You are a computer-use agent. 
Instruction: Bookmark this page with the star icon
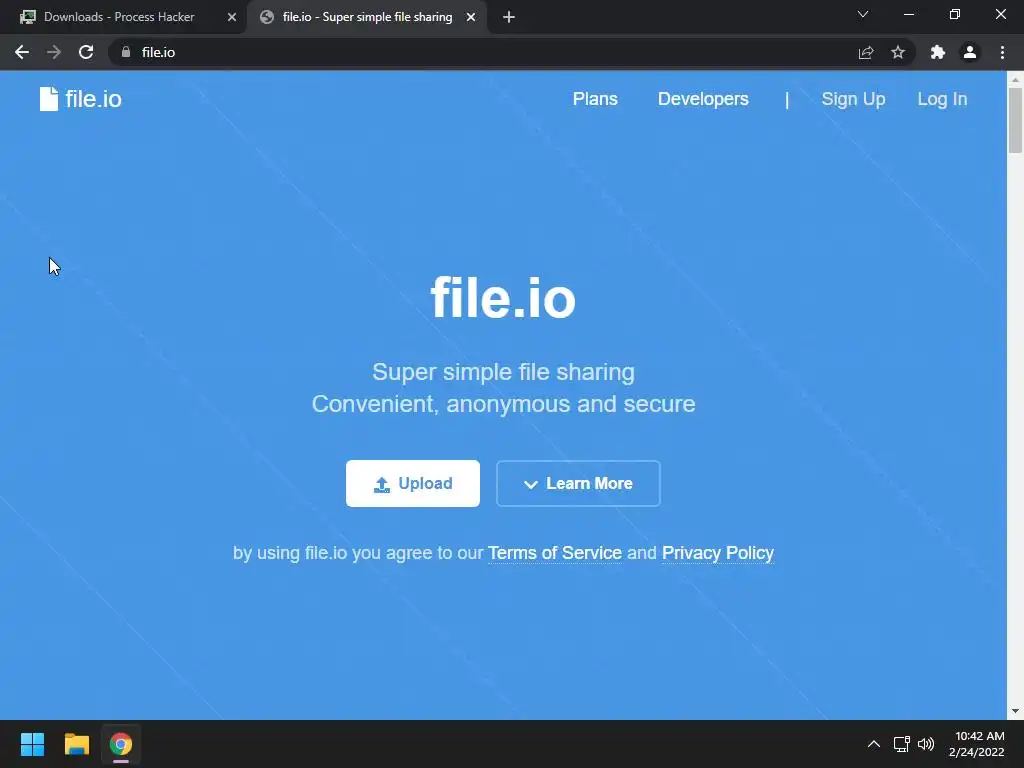[x=898, y=52]
